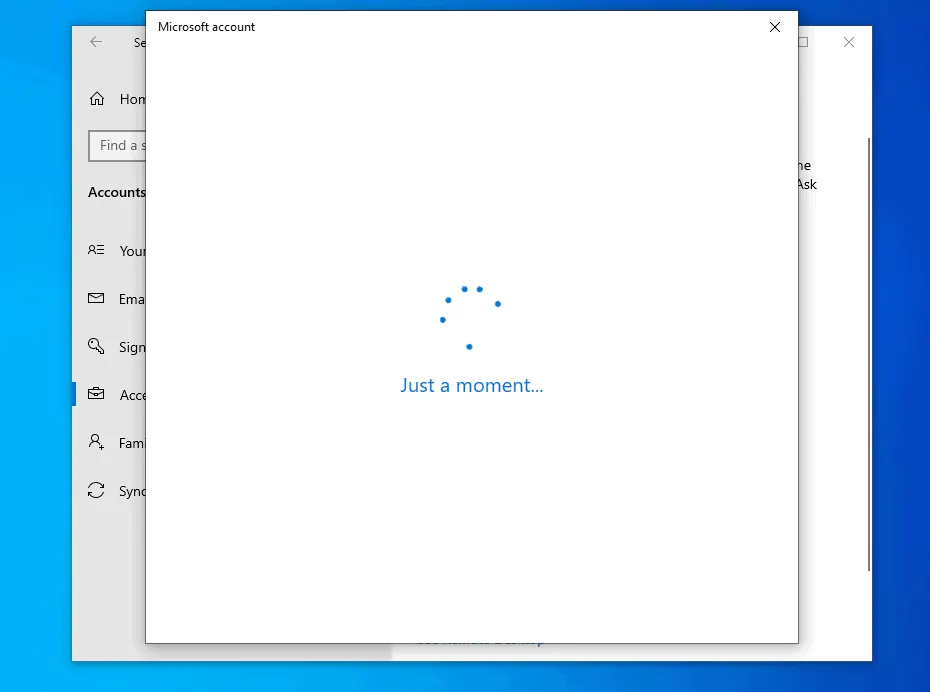The width and height of the screenshot is (930, 692).
Task: Close the Microsoft account dialog
Action: [x=775, y=27]
